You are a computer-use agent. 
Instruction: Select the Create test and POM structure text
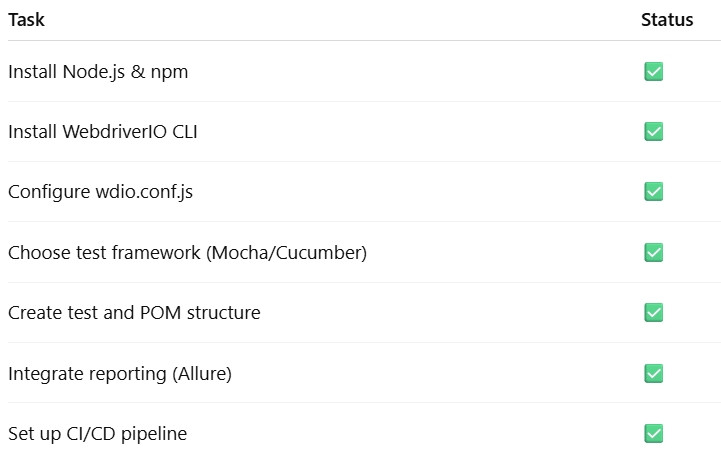(134, 313)
